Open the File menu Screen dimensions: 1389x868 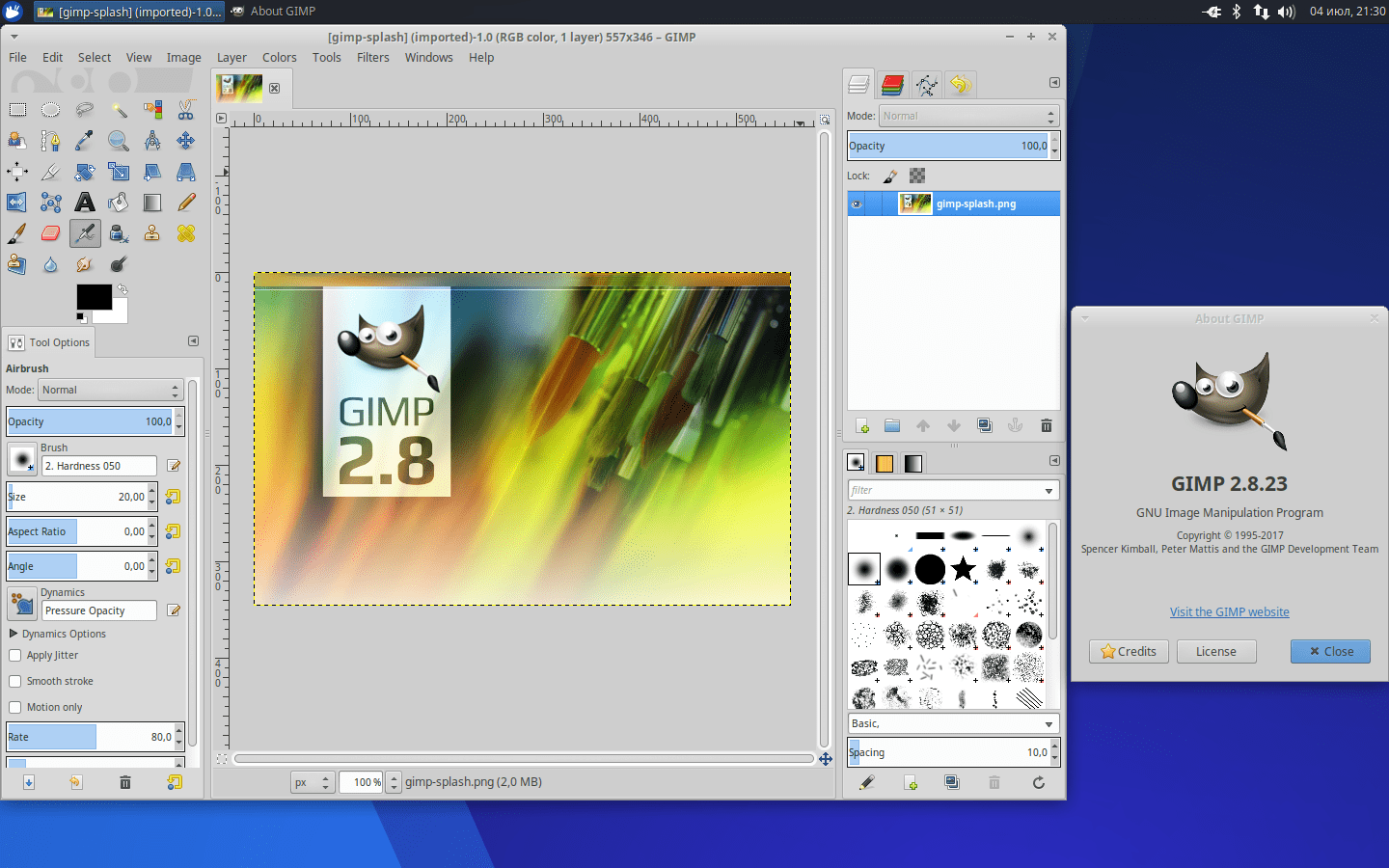pyautogui.click(x=18, y=58)
